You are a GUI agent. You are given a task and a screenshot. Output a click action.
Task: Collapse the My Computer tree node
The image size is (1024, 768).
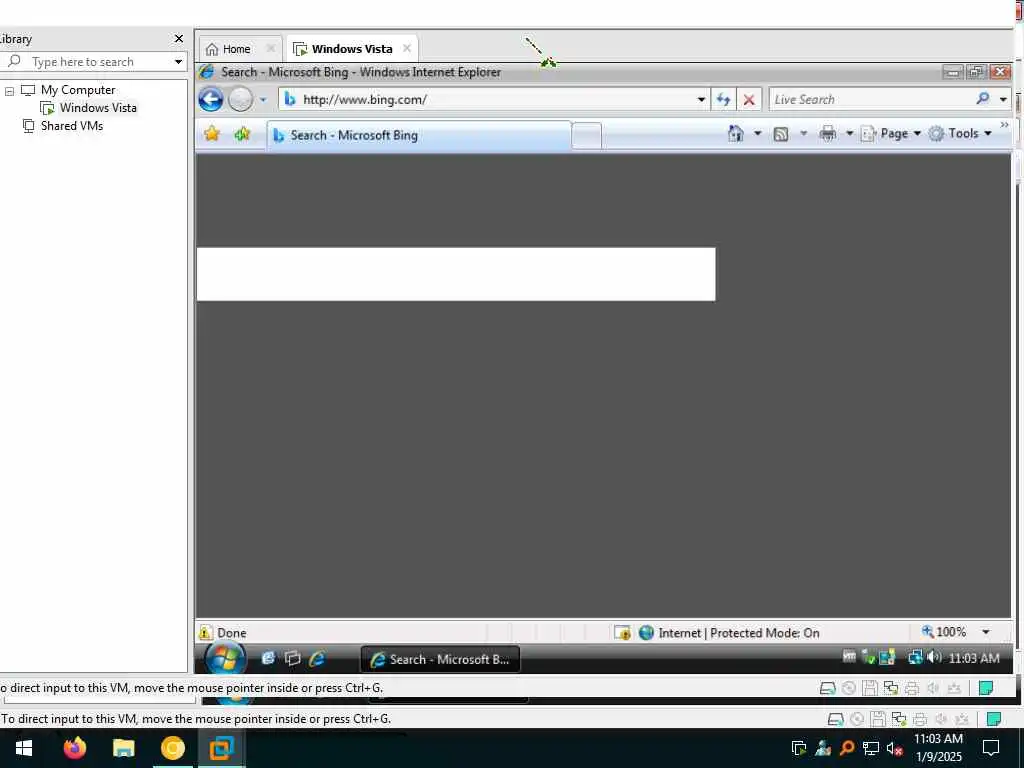coord(9,91)
